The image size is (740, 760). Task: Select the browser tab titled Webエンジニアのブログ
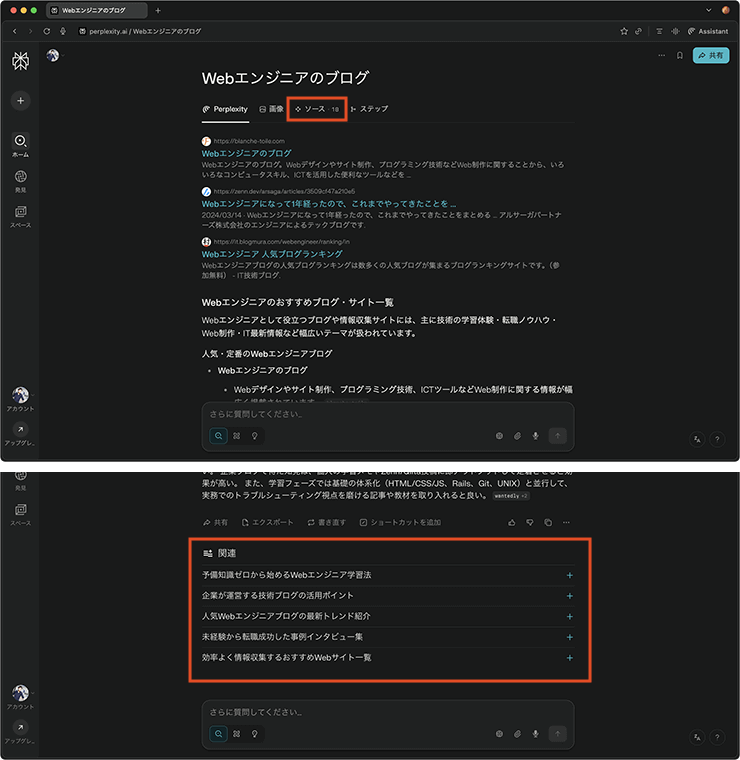point(96,10)
